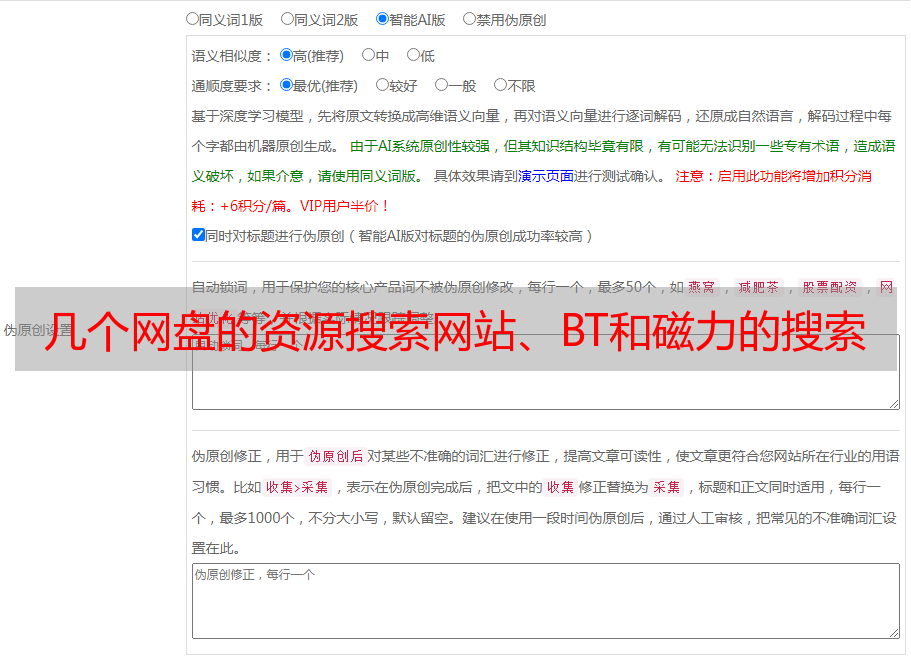This screenshot has height=658, width=911.
Task: Select the 同义词2版 radio option
Action: 287,19
